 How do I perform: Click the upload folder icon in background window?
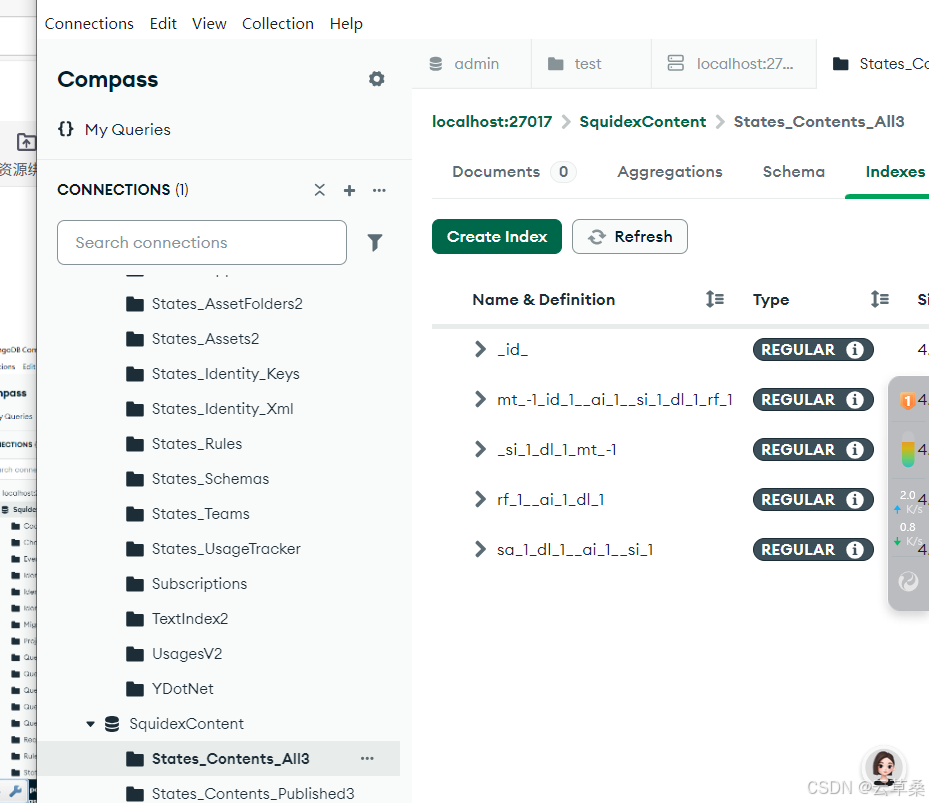pos(26,142)
